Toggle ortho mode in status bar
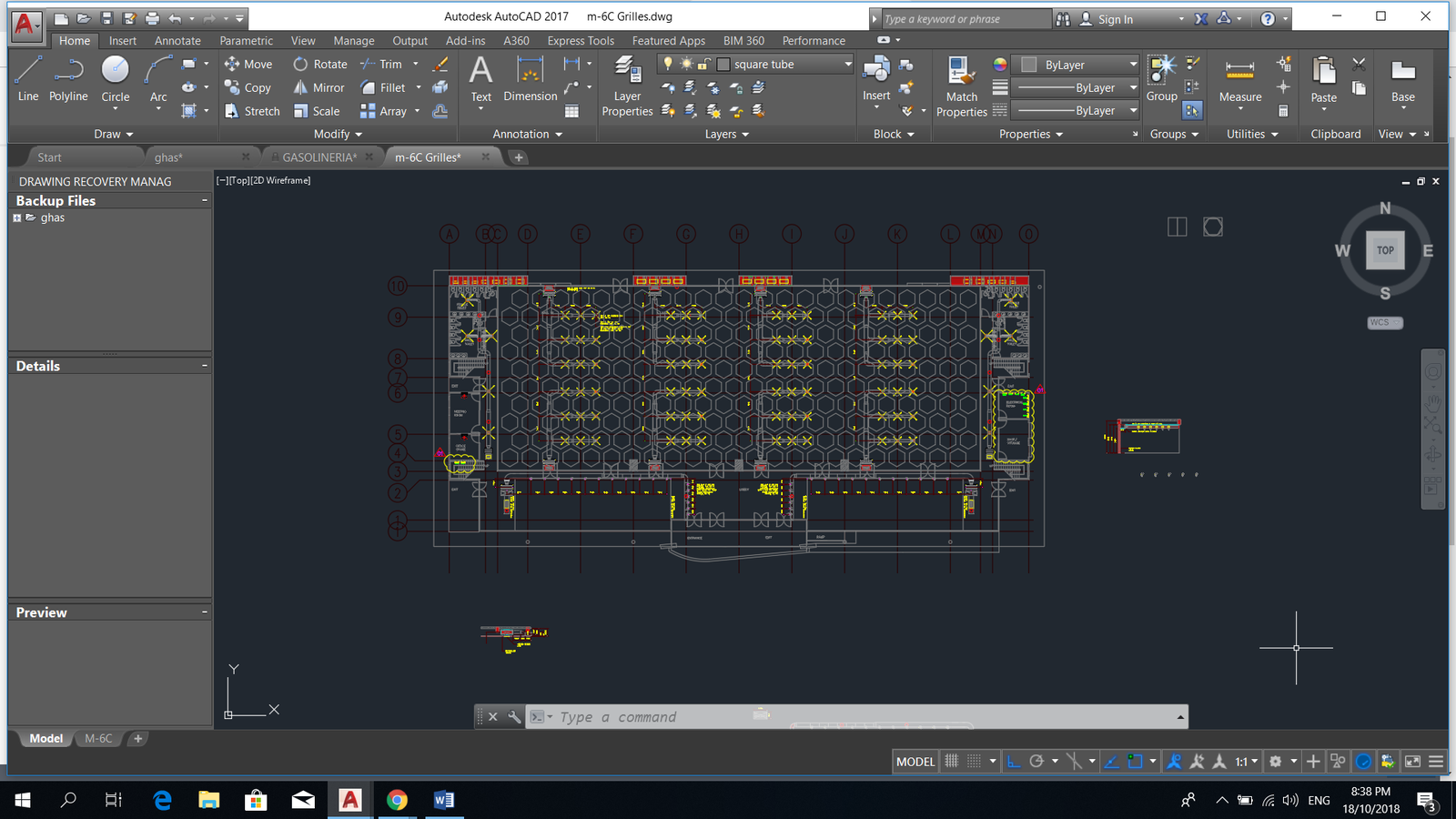 point(1014,762)
